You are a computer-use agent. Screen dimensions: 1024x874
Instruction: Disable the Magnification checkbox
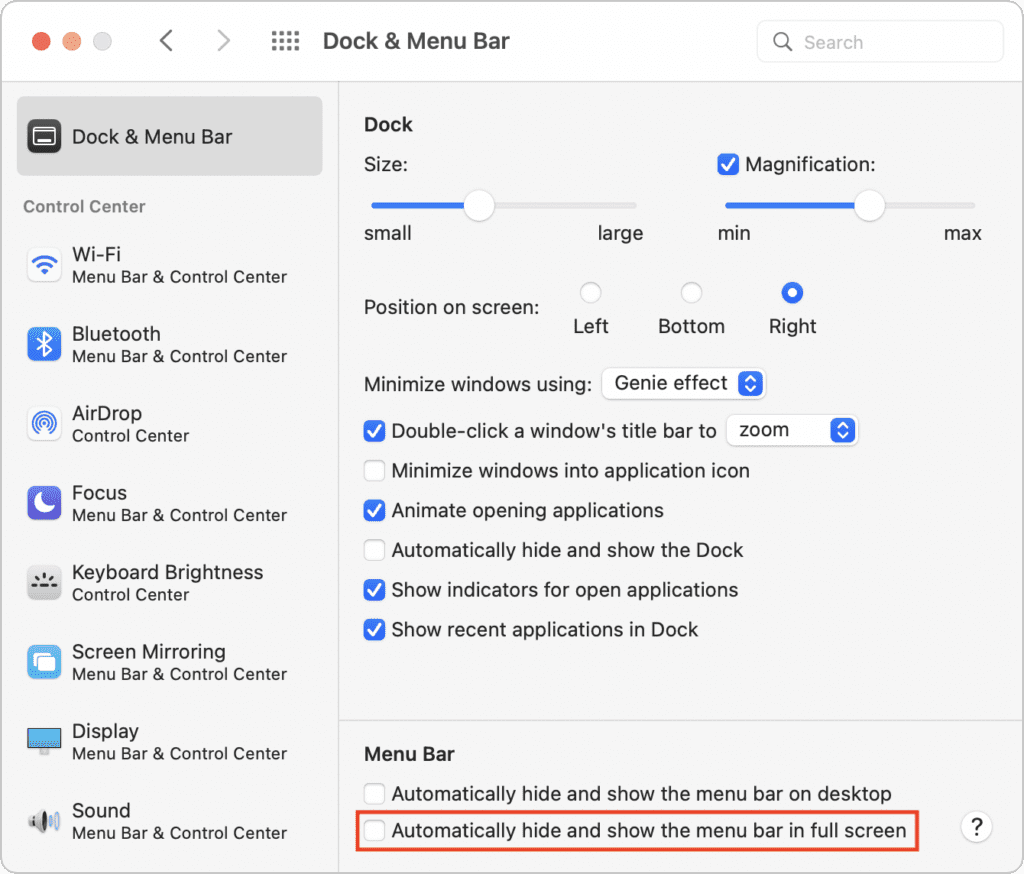coord(728,164)
